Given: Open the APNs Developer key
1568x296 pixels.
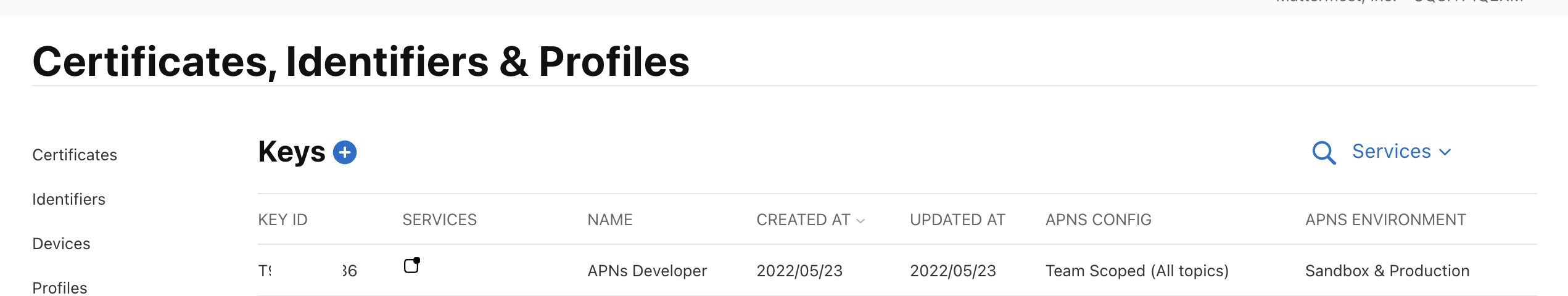Looking at the screenshot, I should tap(646, 271).
